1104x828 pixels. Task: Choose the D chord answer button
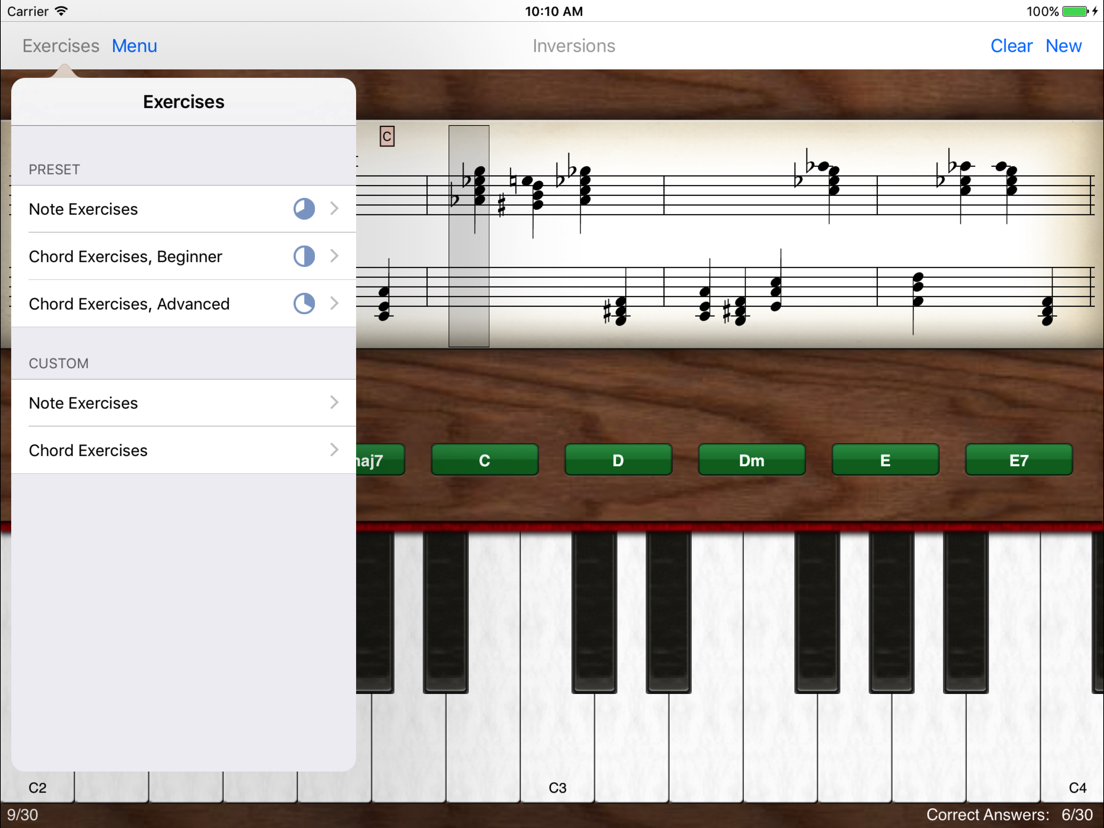coord(618,460)
